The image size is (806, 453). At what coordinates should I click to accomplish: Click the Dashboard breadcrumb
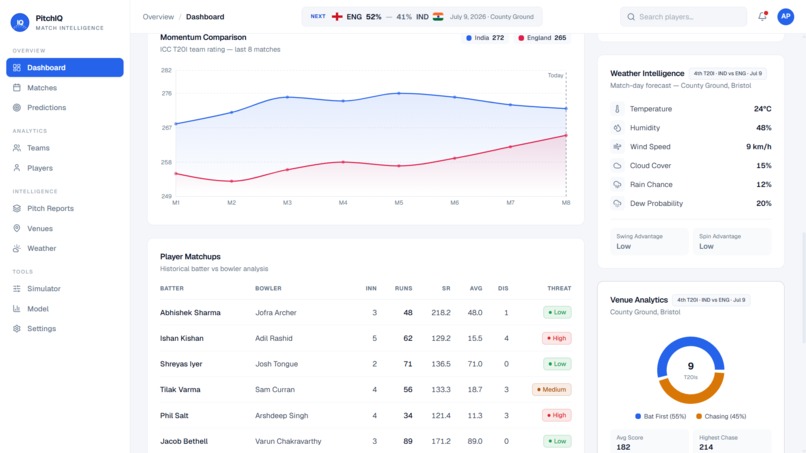[205, 17]
